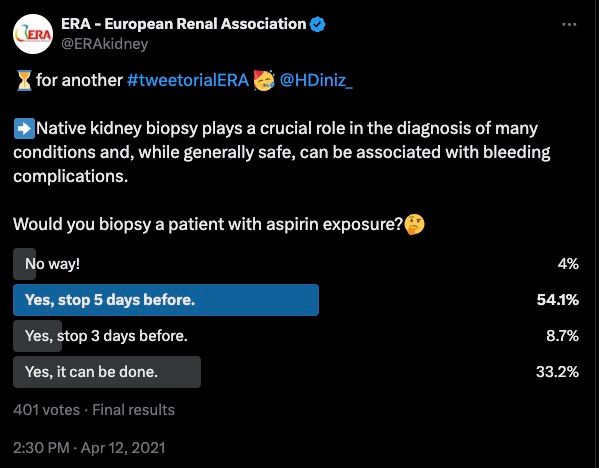Click the tweet text about native kidney biopsy
599x468 pixels.
[282, 152]
